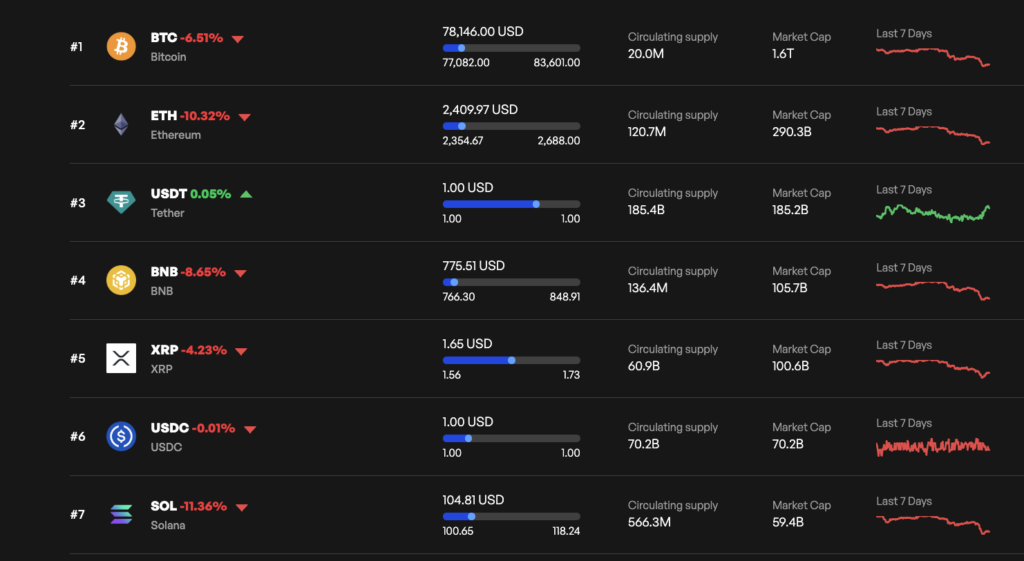Click the green Tether logo icon
1024x561 pixels.
pyautogui.click(x=121, y=203)
